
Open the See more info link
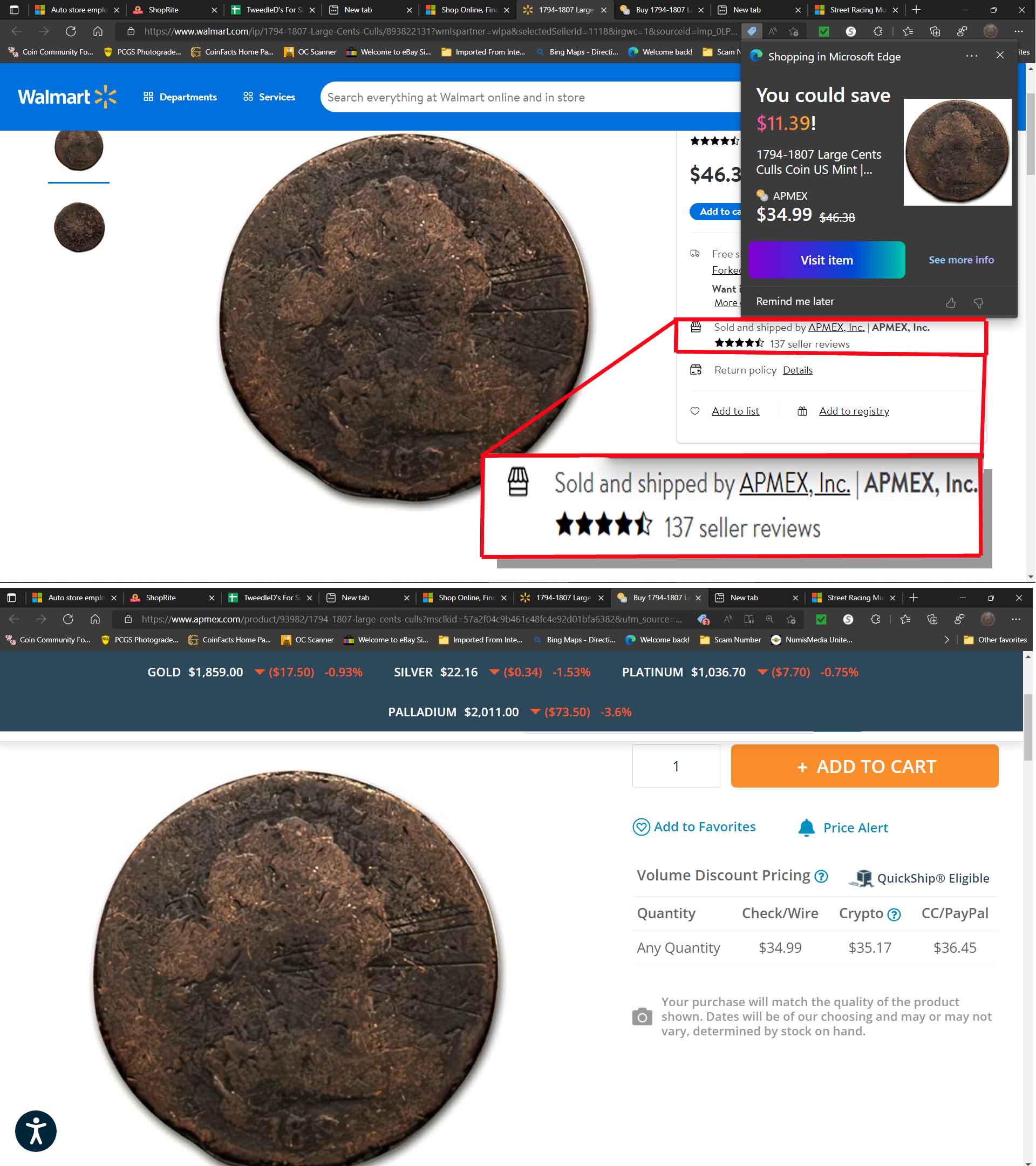coord(962,260)
